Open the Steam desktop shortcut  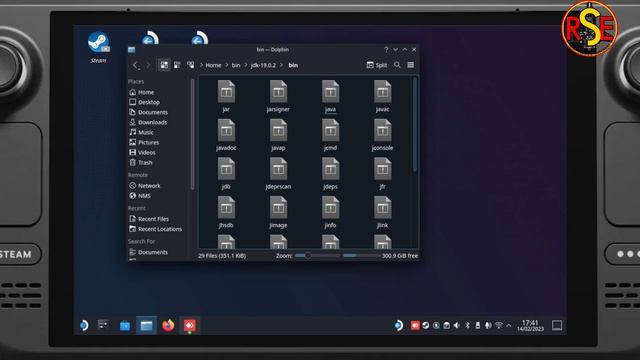click(98, 47)
